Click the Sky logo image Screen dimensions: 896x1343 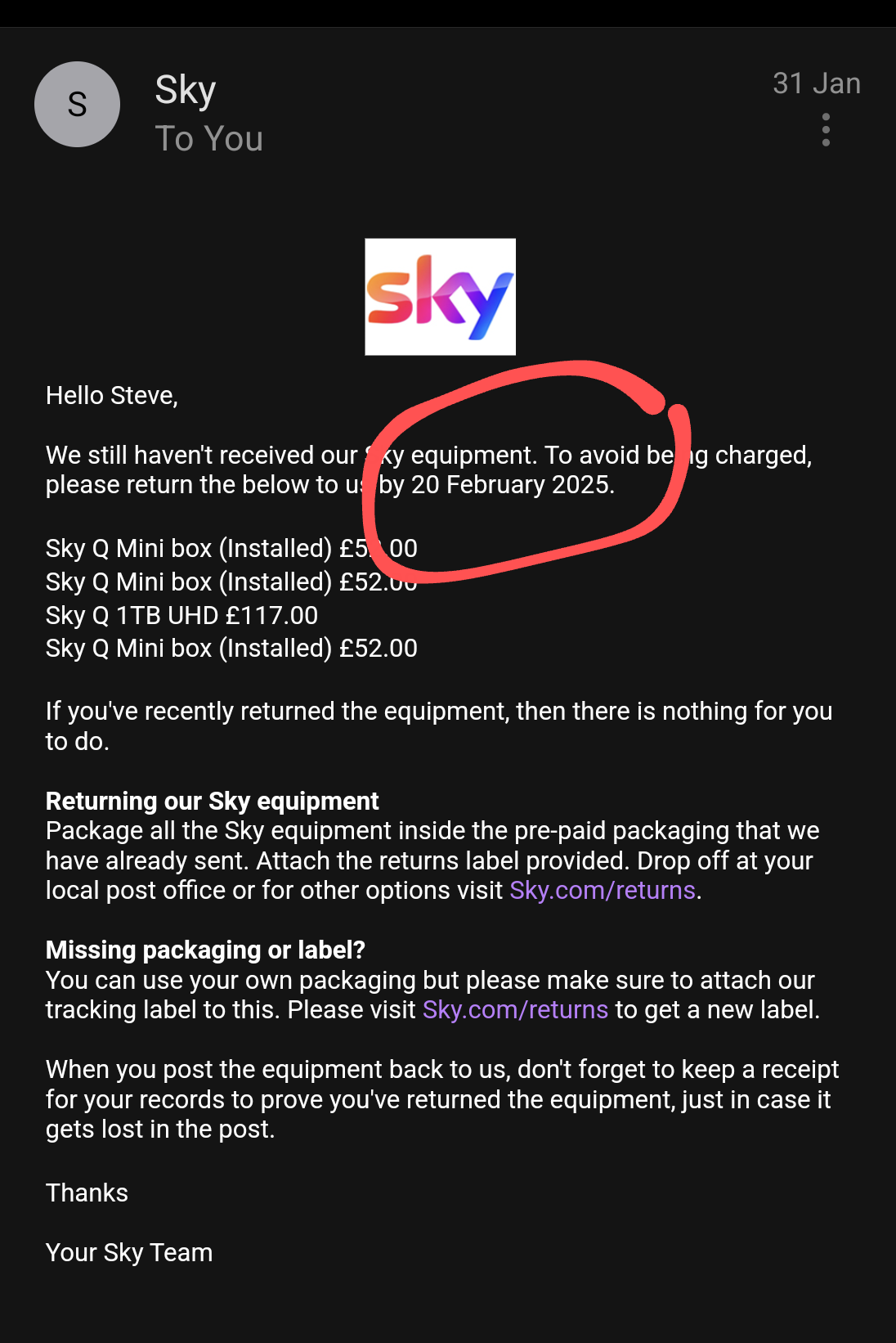tap(440, 297)
